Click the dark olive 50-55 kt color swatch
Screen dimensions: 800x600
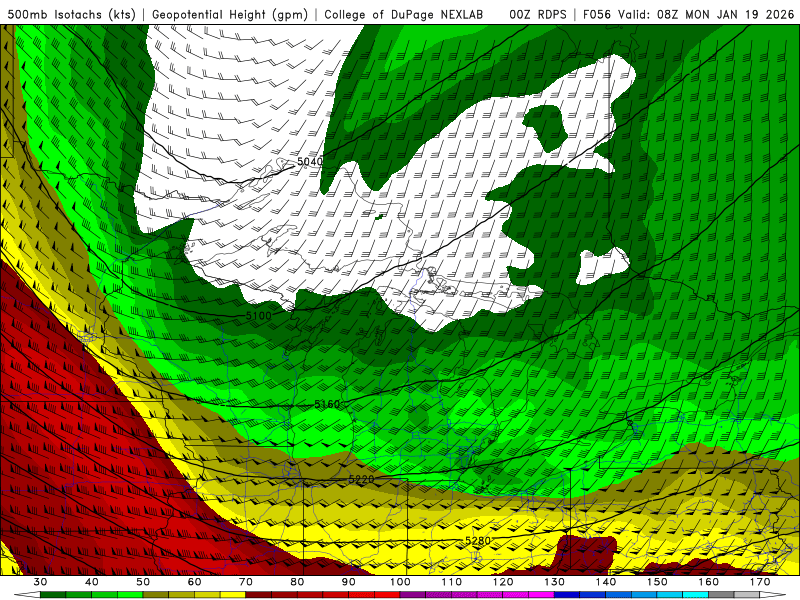tap(156, 595)
